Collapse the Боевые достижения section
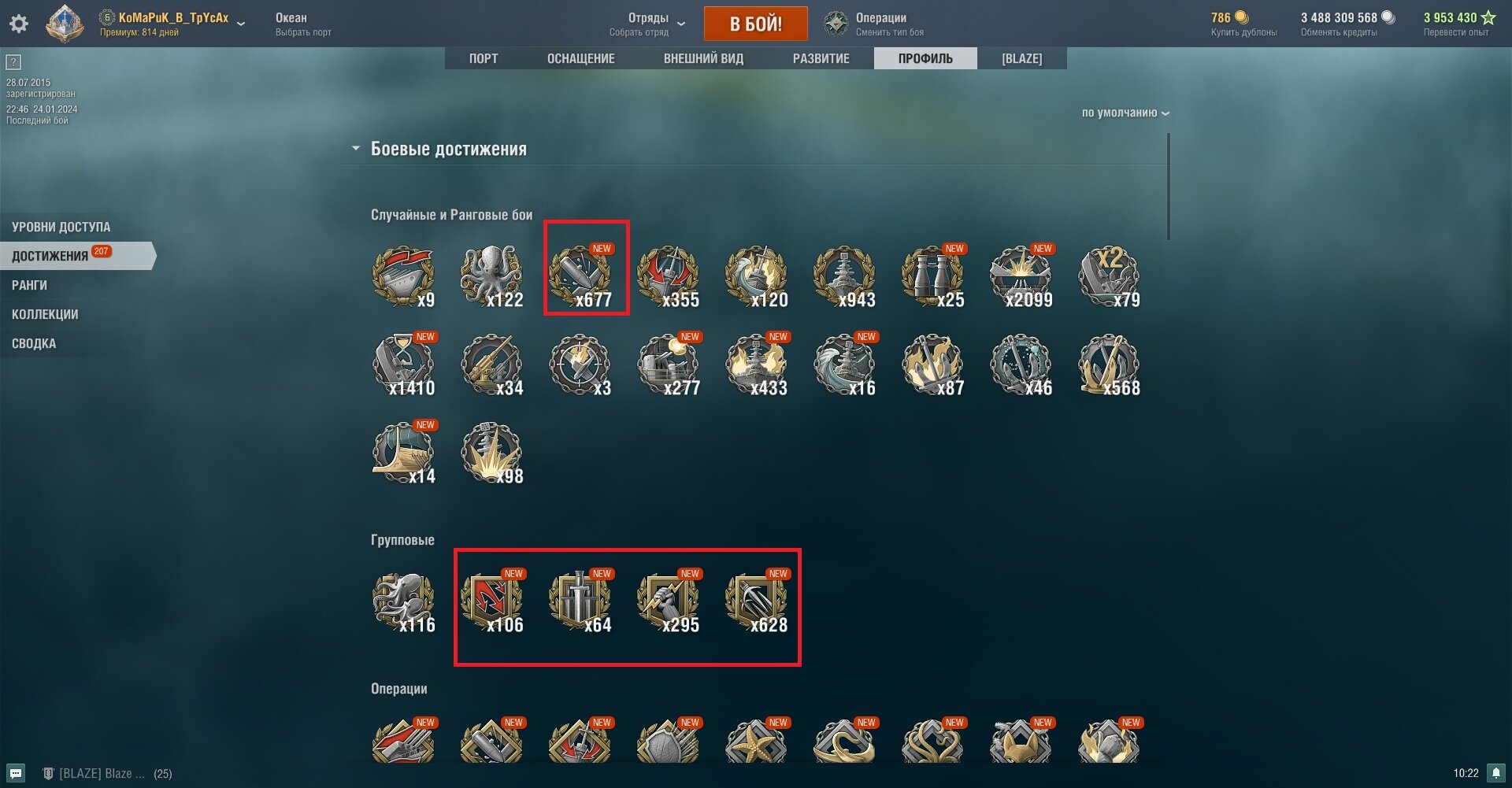Viewport: 1512px width, 788px height. pos(356,148)
